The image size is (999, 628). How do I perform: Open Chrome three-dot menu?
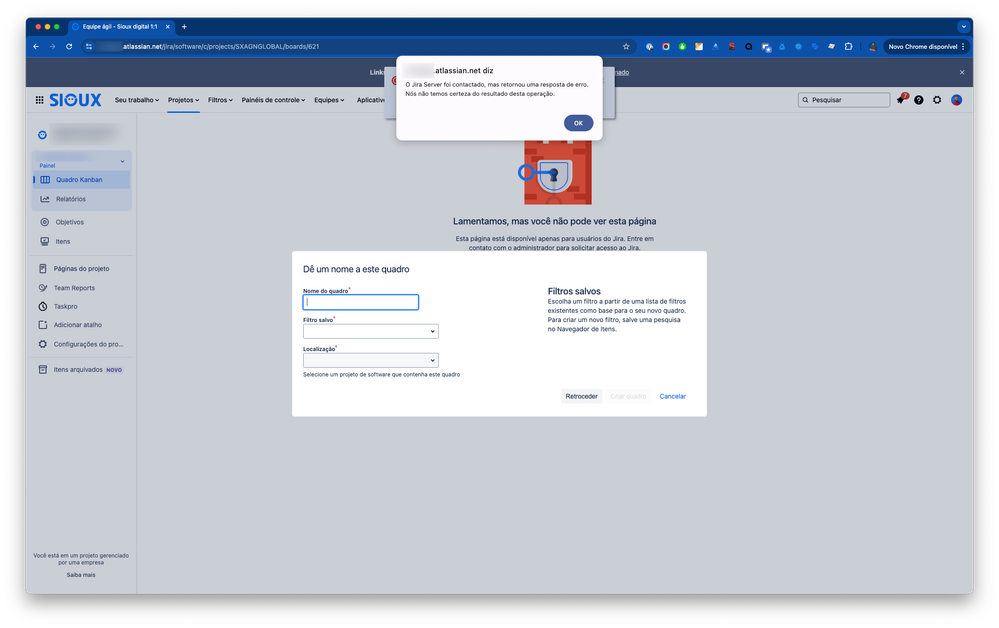tap(963, 46)
